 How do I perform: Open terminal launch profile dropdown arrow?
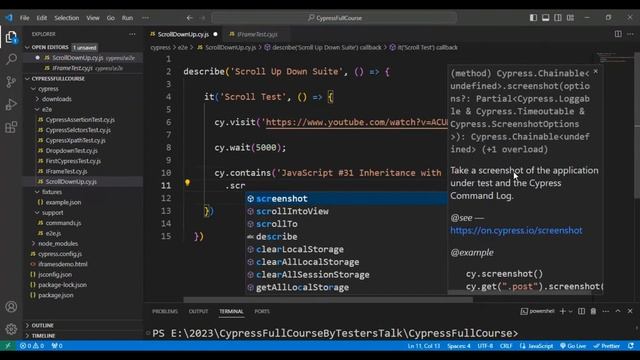pos(571,311)
